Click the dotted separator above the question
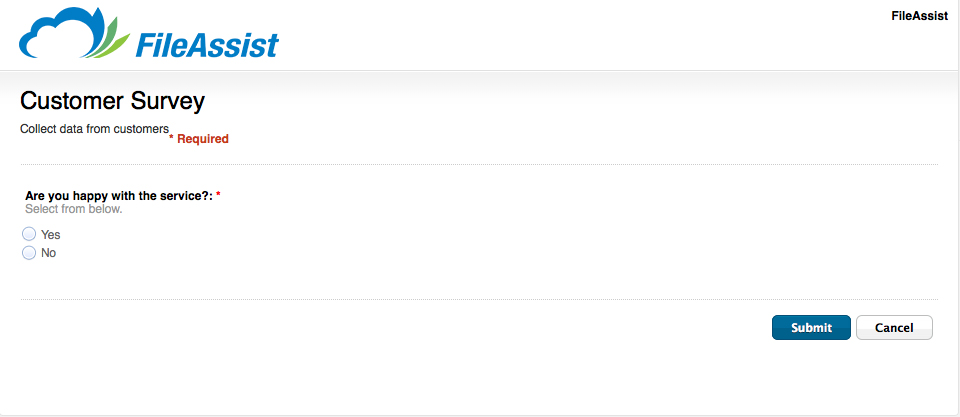This screenshot has width=960, height=417. (479, 165)
